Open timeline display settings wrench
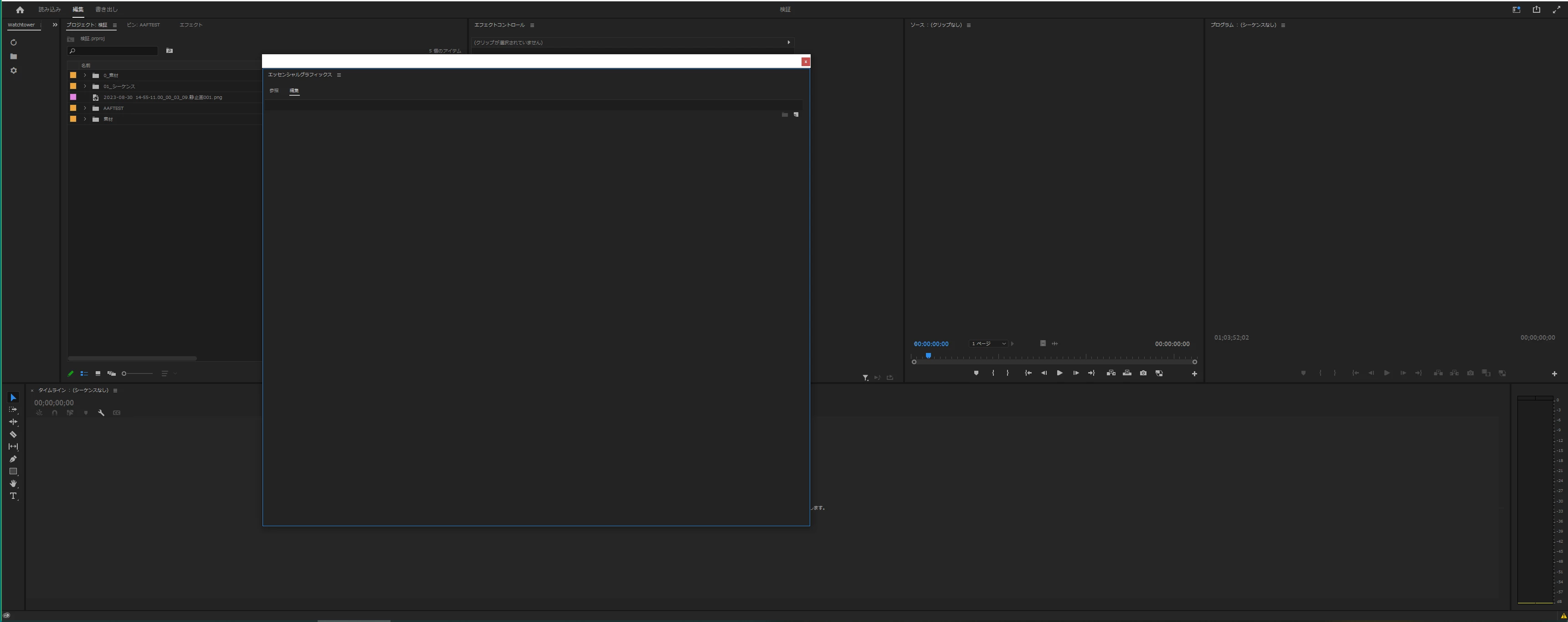 click(101, 413)
